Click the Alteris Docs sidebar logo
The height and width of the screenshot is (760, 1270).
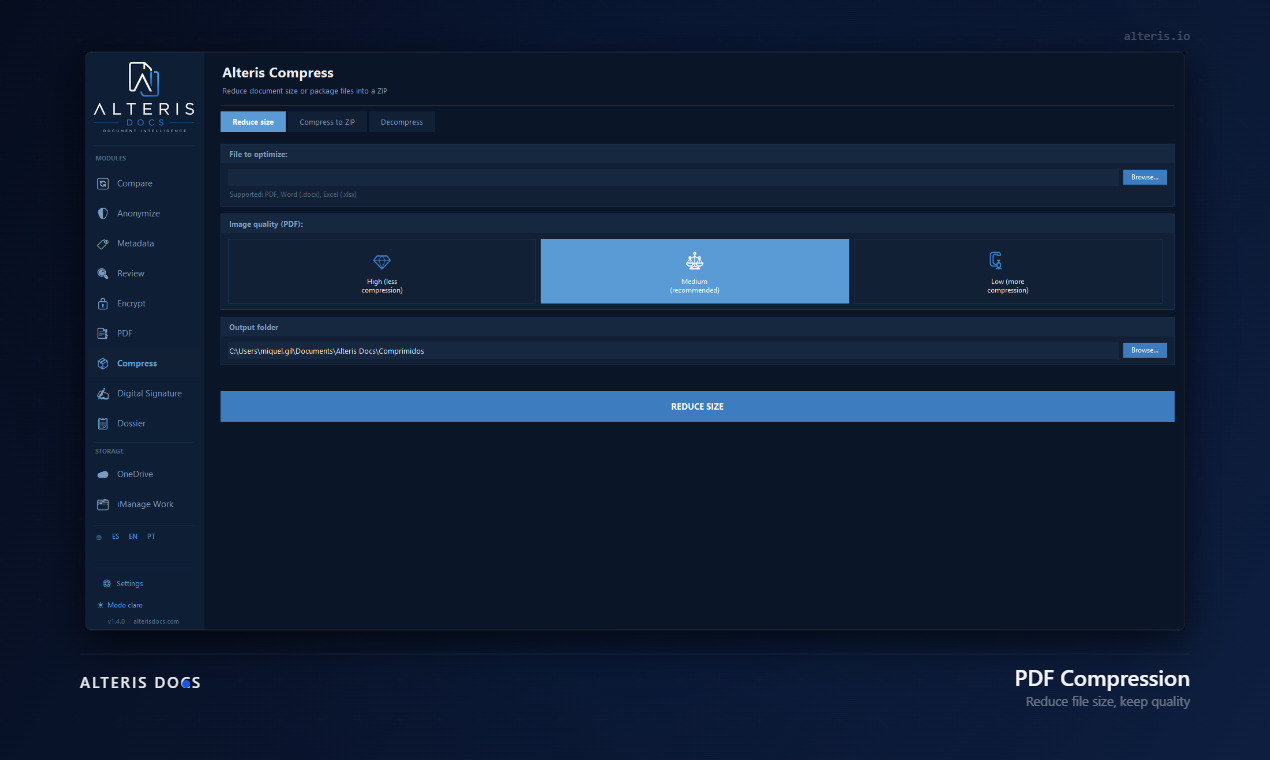coord(145,97)
